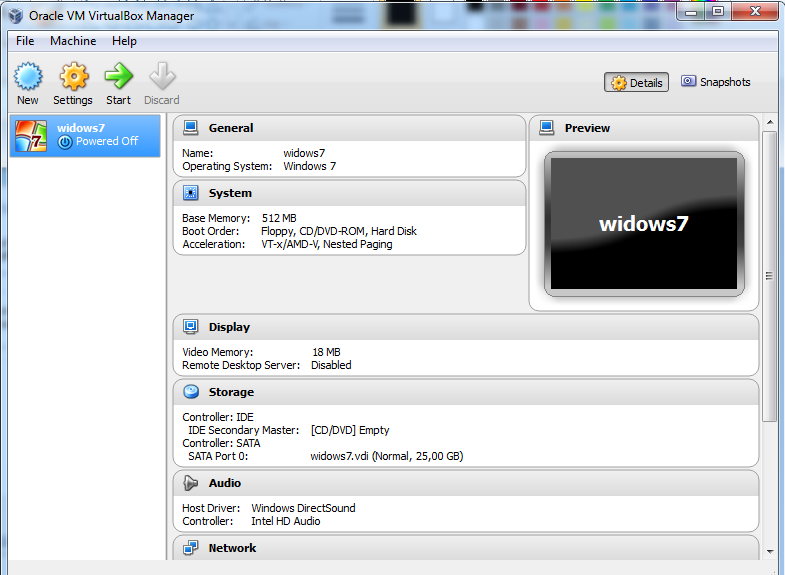Switch to the Snapshots view
The height and width of the screenshot is (575, 785).
[x=716, y=82]
